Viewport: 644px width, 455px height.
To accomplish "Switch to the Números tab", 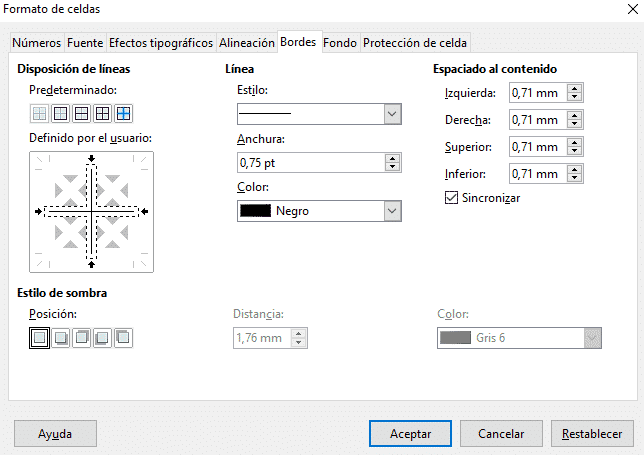I will pos(37,43).
